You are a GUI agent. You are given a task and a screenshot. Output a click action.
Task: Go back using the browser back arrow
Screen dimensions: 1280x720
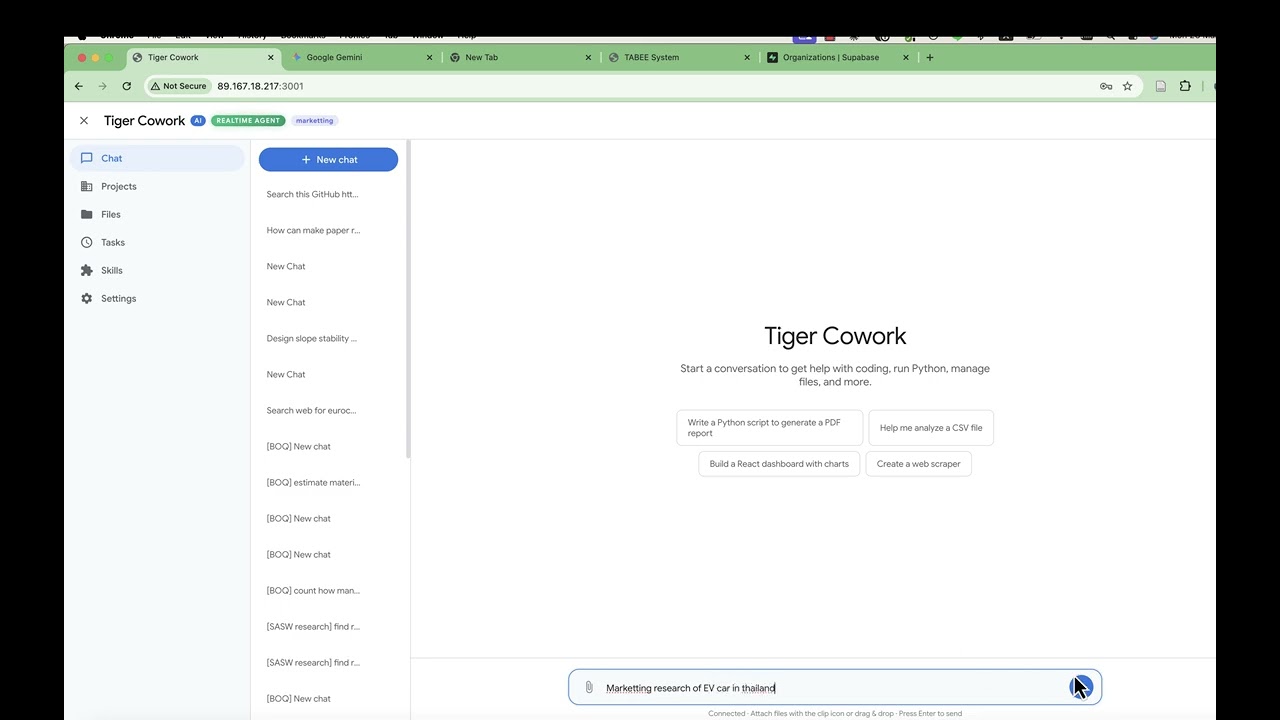click(79, 86)
